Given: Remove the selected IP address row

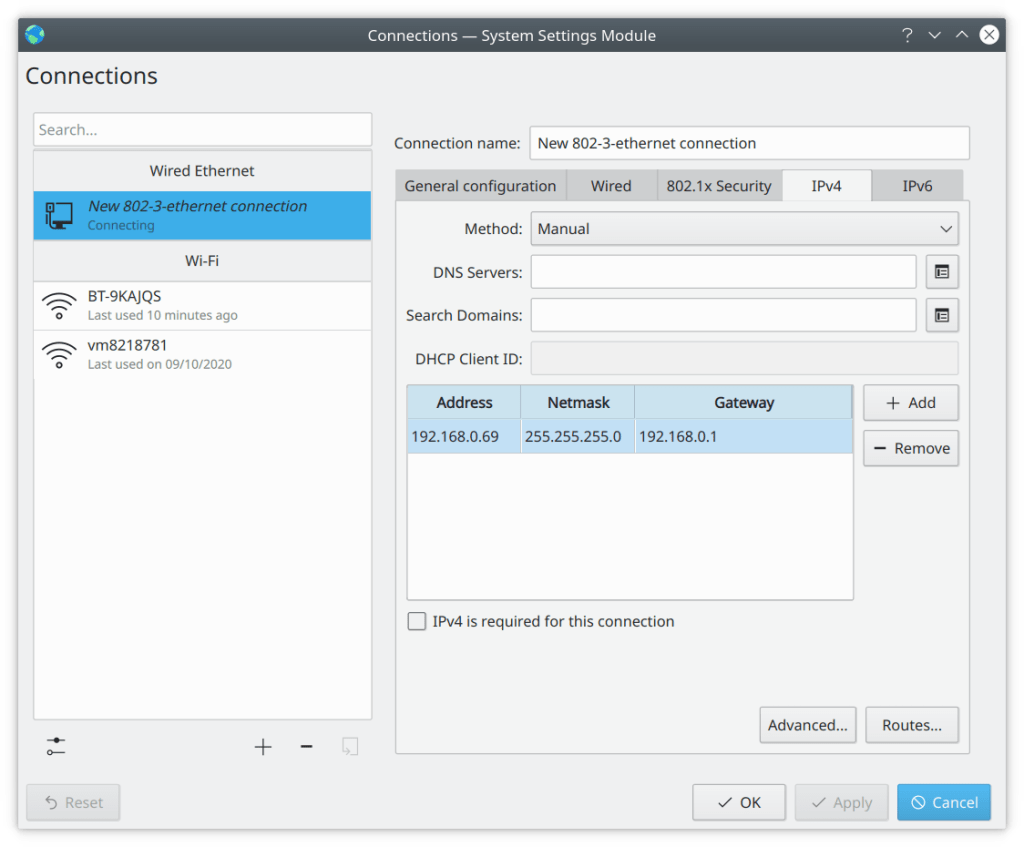Looking at the screenshot, I should click(911, 448).
